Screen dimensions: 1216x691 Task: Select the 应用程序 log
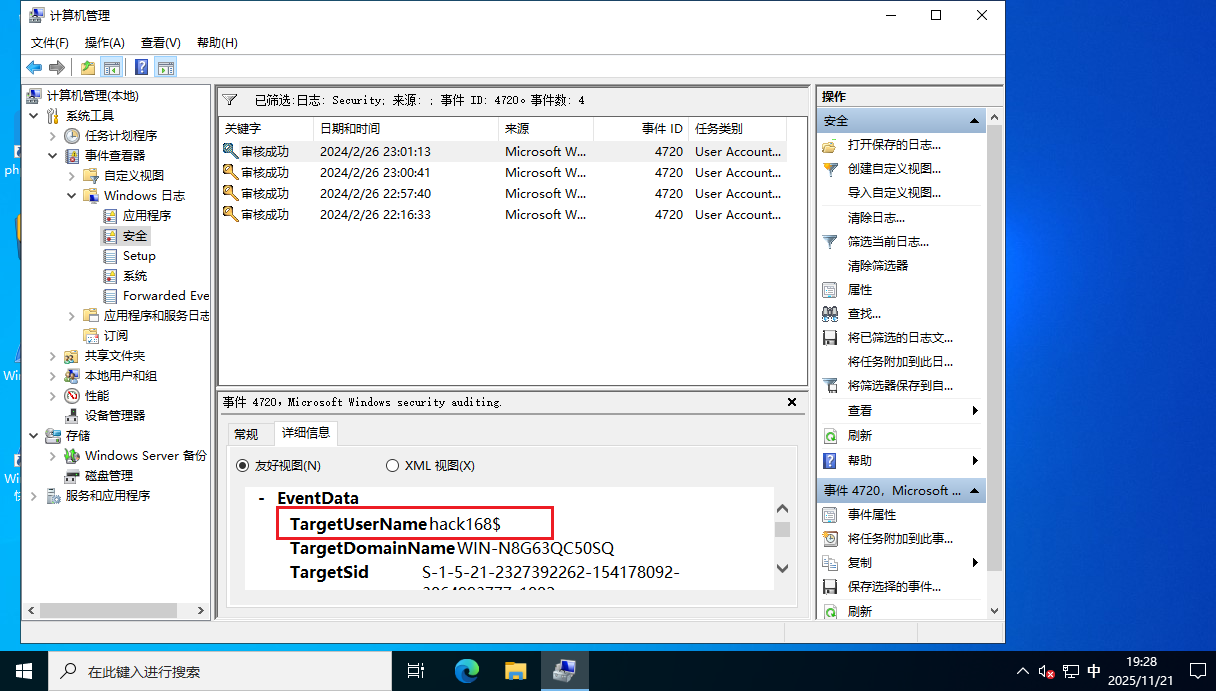pos(147,215)
